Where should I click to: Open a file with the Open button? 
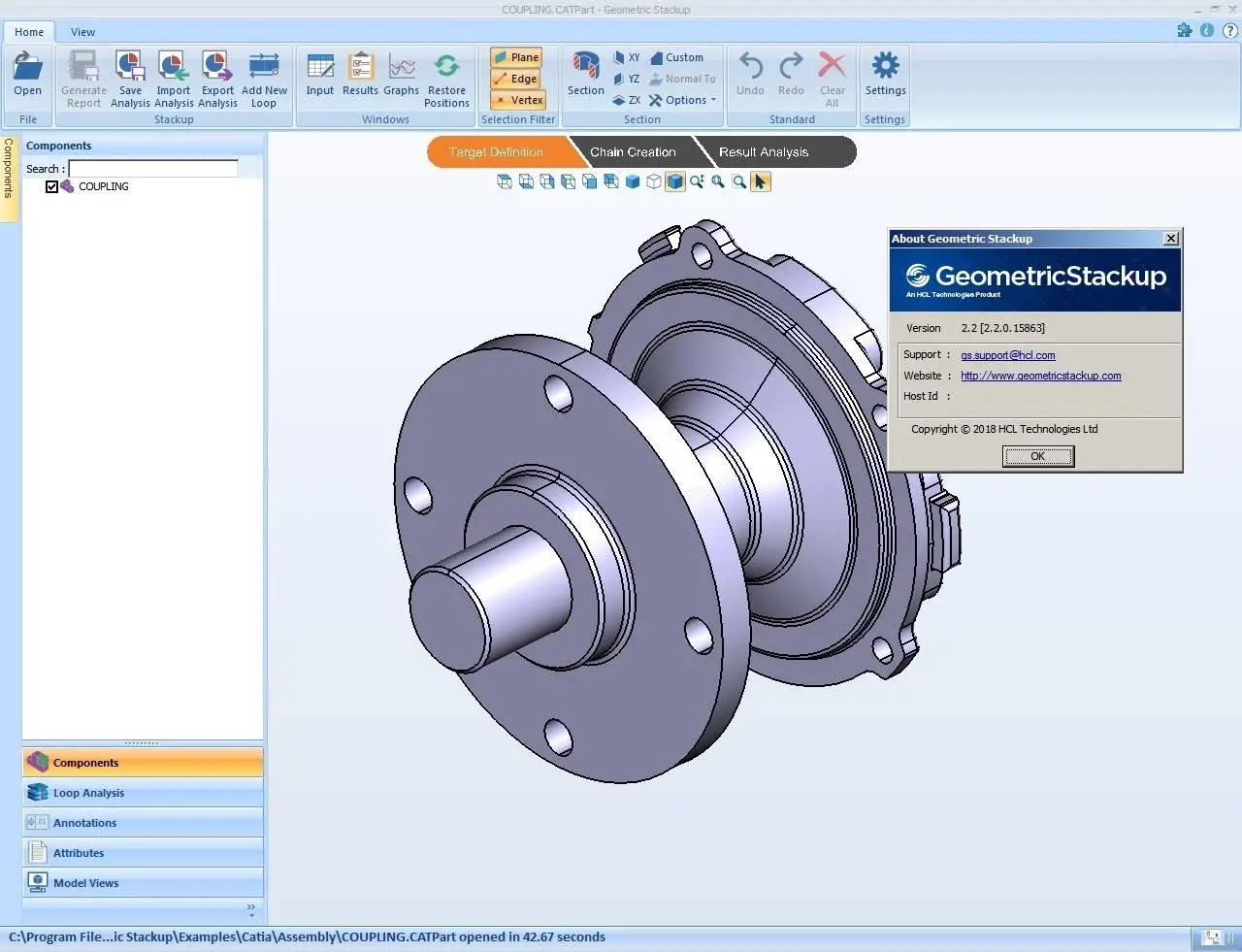[28, 76]
